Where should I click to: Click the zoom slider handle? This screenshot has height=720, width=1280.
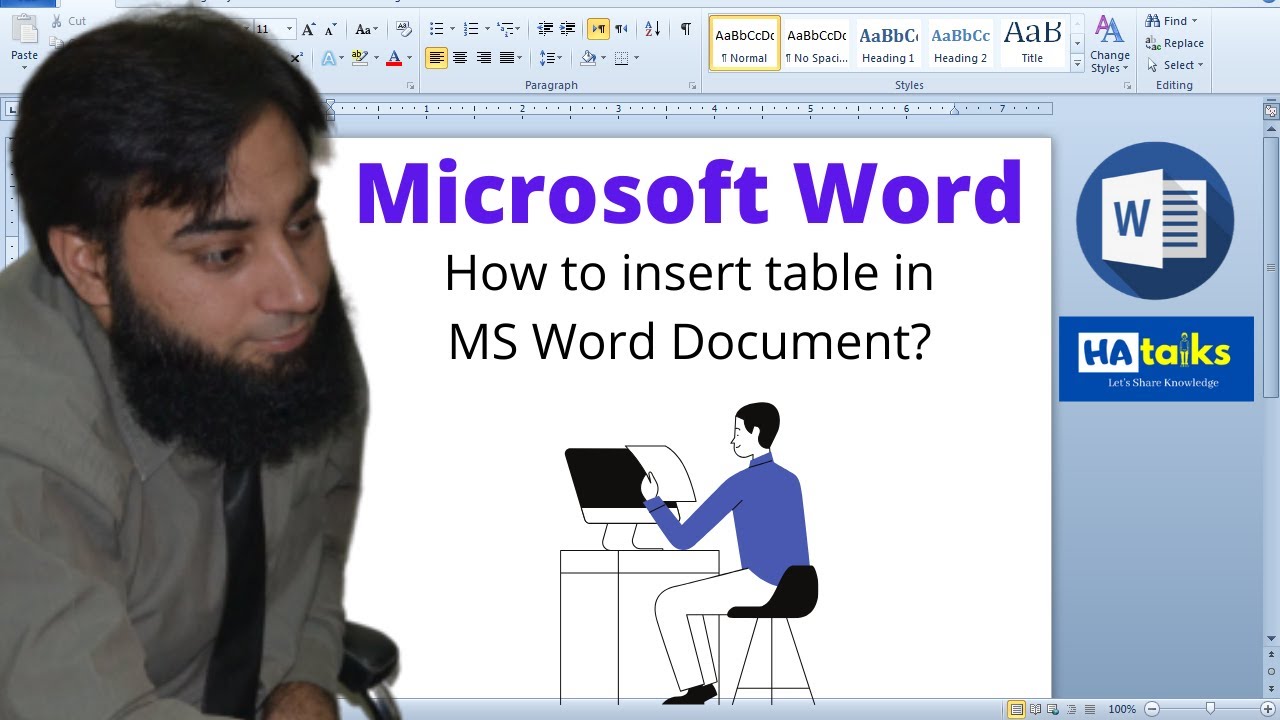[1210, 709]
